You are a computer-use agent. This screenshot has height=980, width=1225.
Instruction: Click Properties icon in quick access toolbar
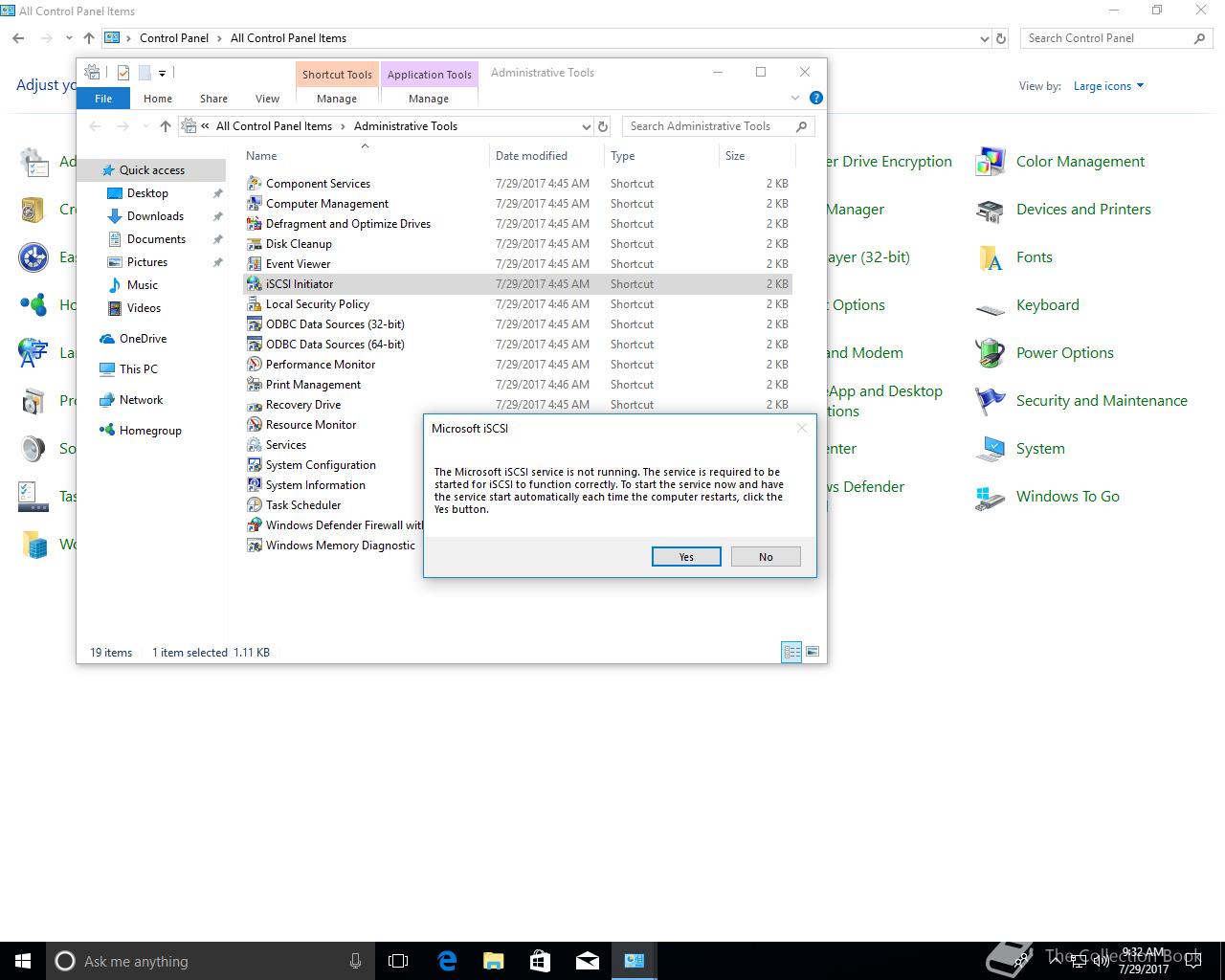(123, 73)
